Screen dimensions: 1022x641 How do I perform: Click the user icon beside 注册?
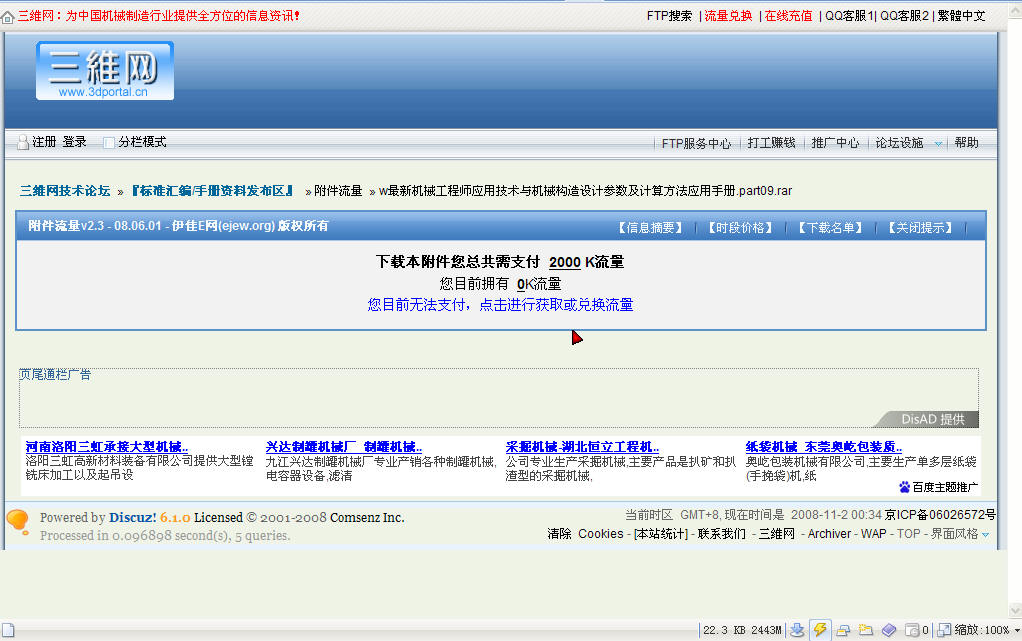click(x=23, y=142)
